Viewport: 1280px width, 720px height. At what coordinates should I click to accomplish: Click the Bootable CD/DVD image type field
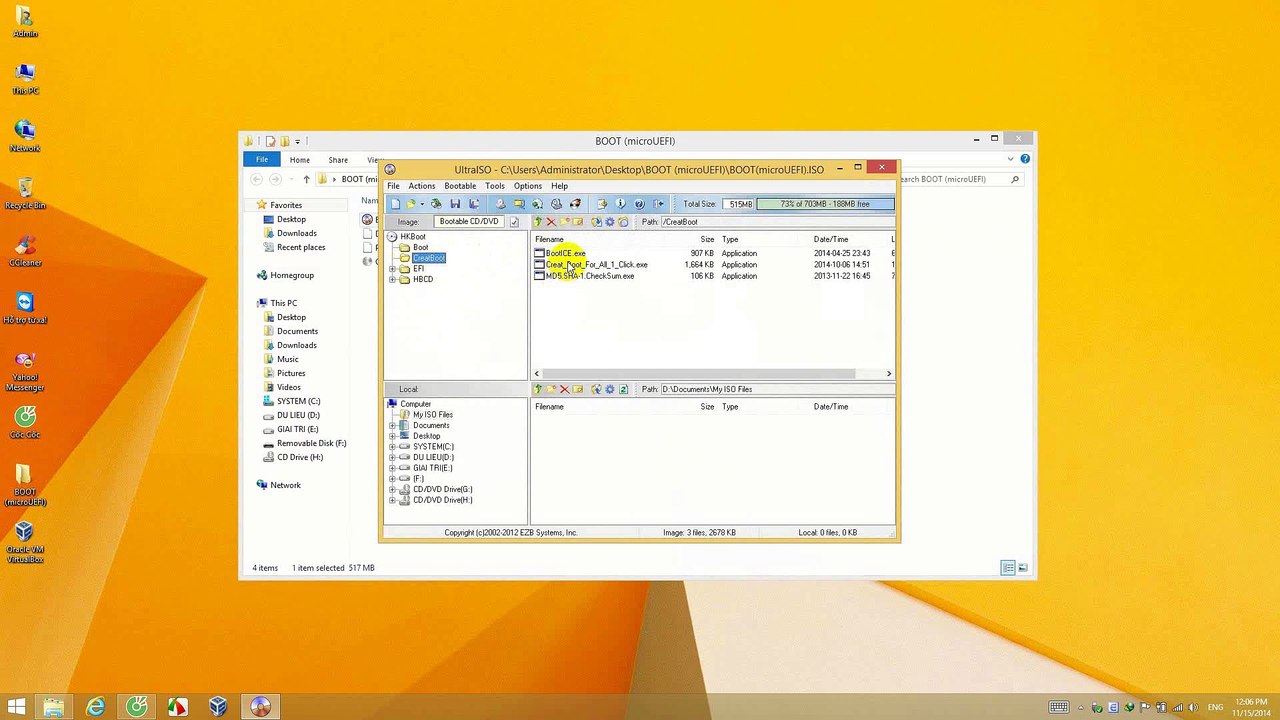point(468,222)
